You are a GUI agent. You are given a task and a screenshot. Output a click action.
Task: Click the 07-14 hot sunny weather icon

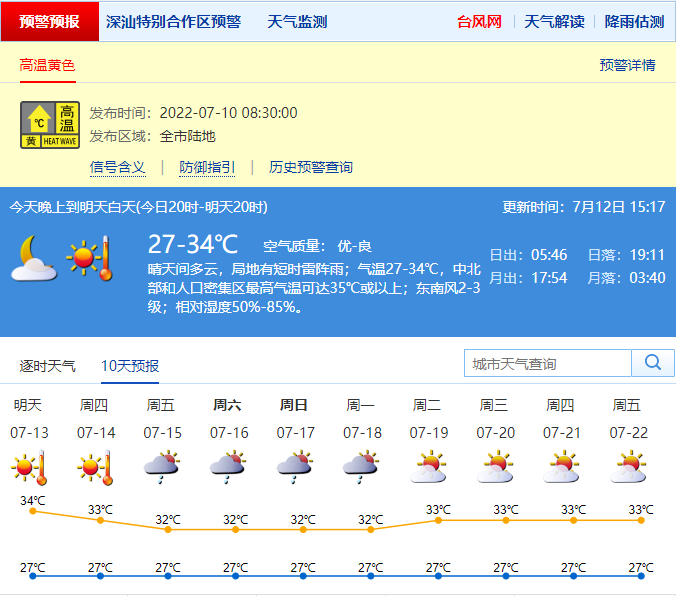coord(96,467)
